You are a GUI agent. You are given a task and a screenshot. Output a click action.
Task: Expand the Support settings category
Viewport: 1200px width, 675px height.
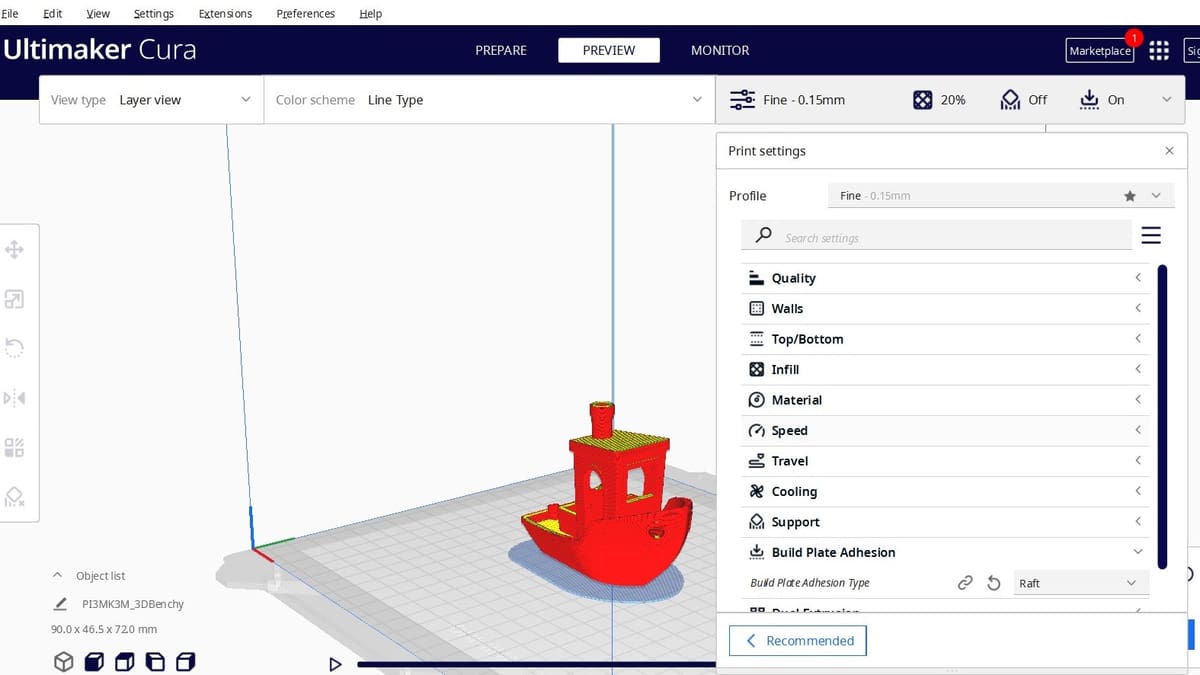pos(945,522)
